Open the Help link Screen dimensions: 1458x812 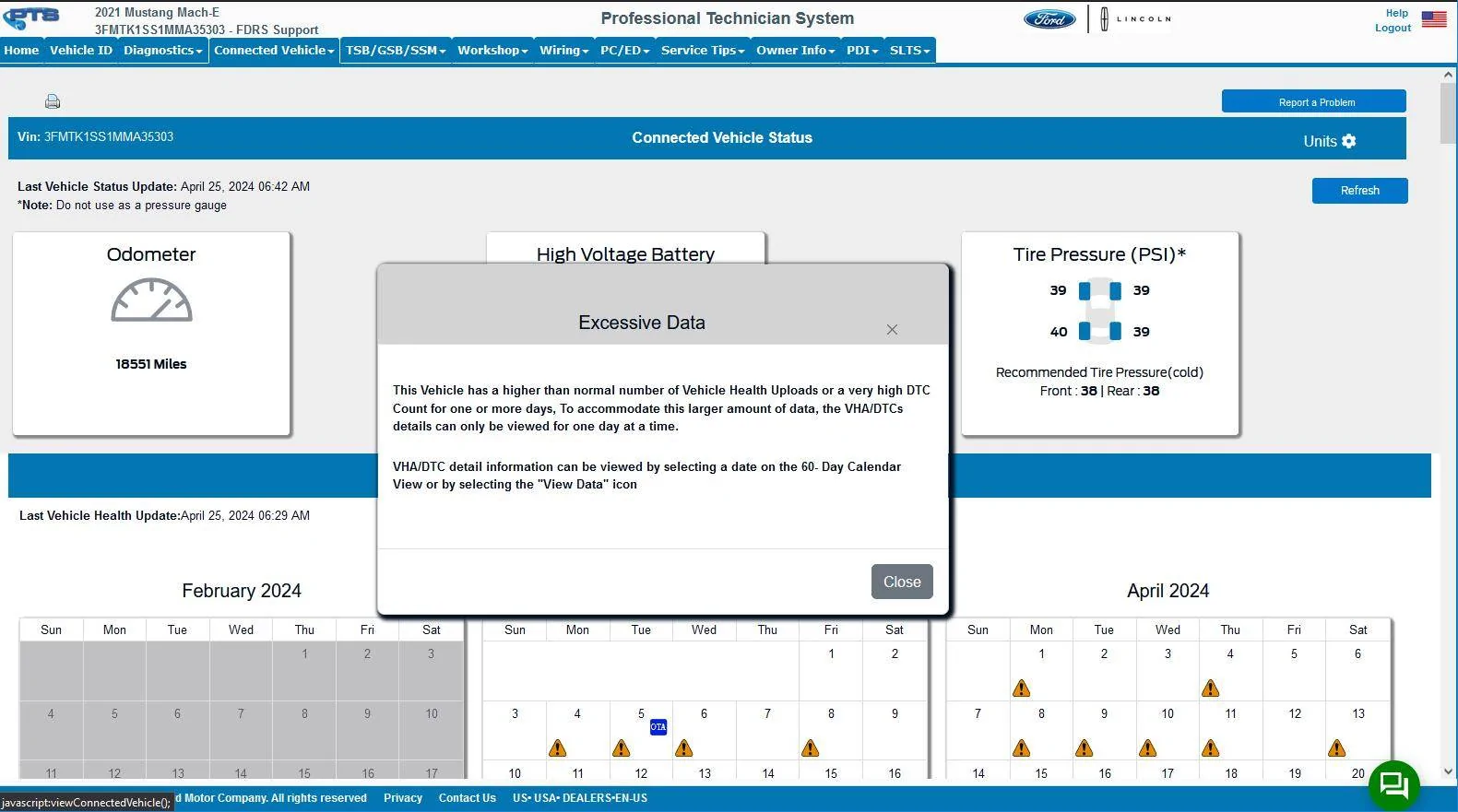(1396, 13)
